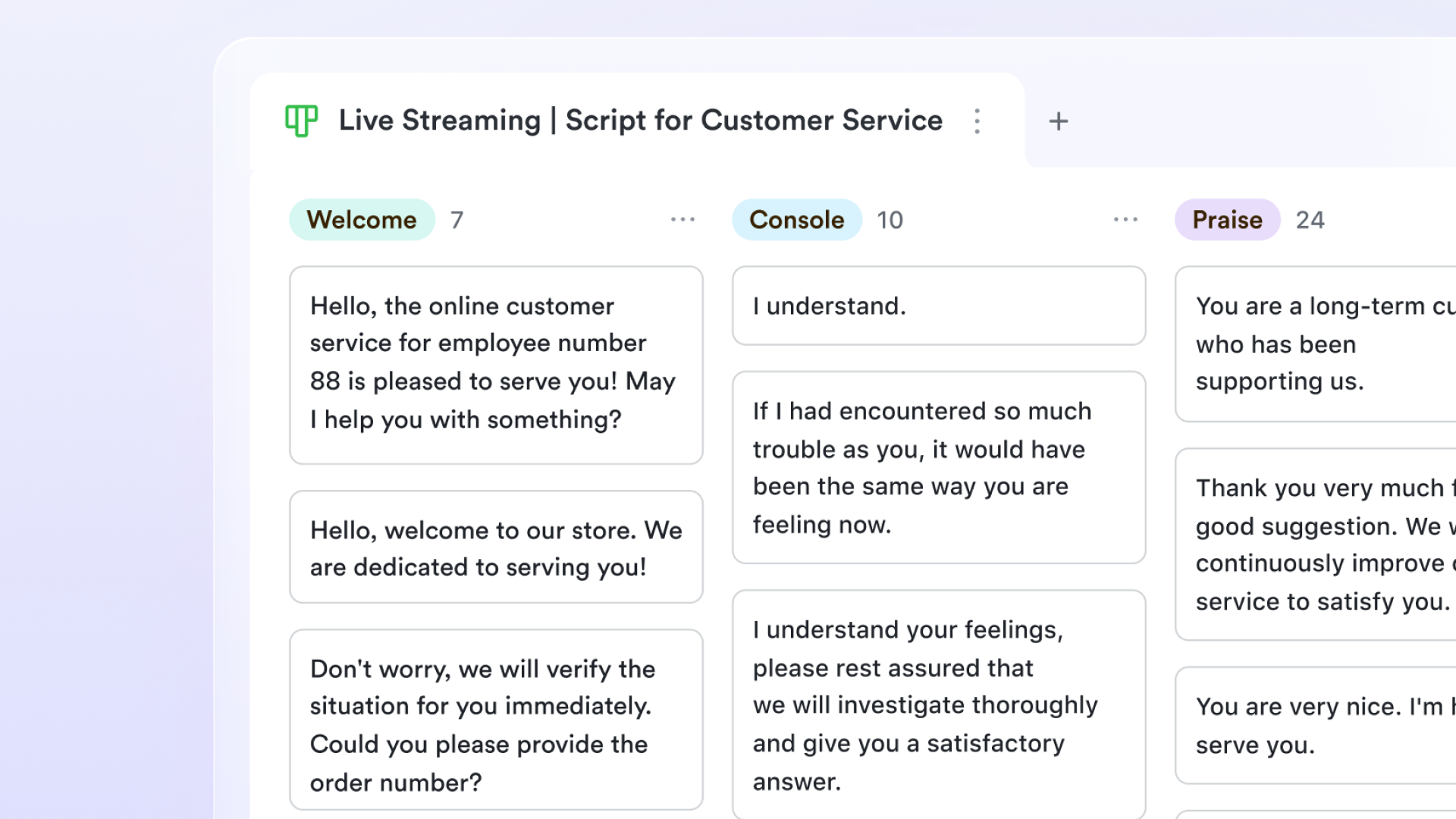The height and width of the screenshot is (819, 1456).
Task: Click the plus icon to add a new tab
Action: pos(1059,121)
